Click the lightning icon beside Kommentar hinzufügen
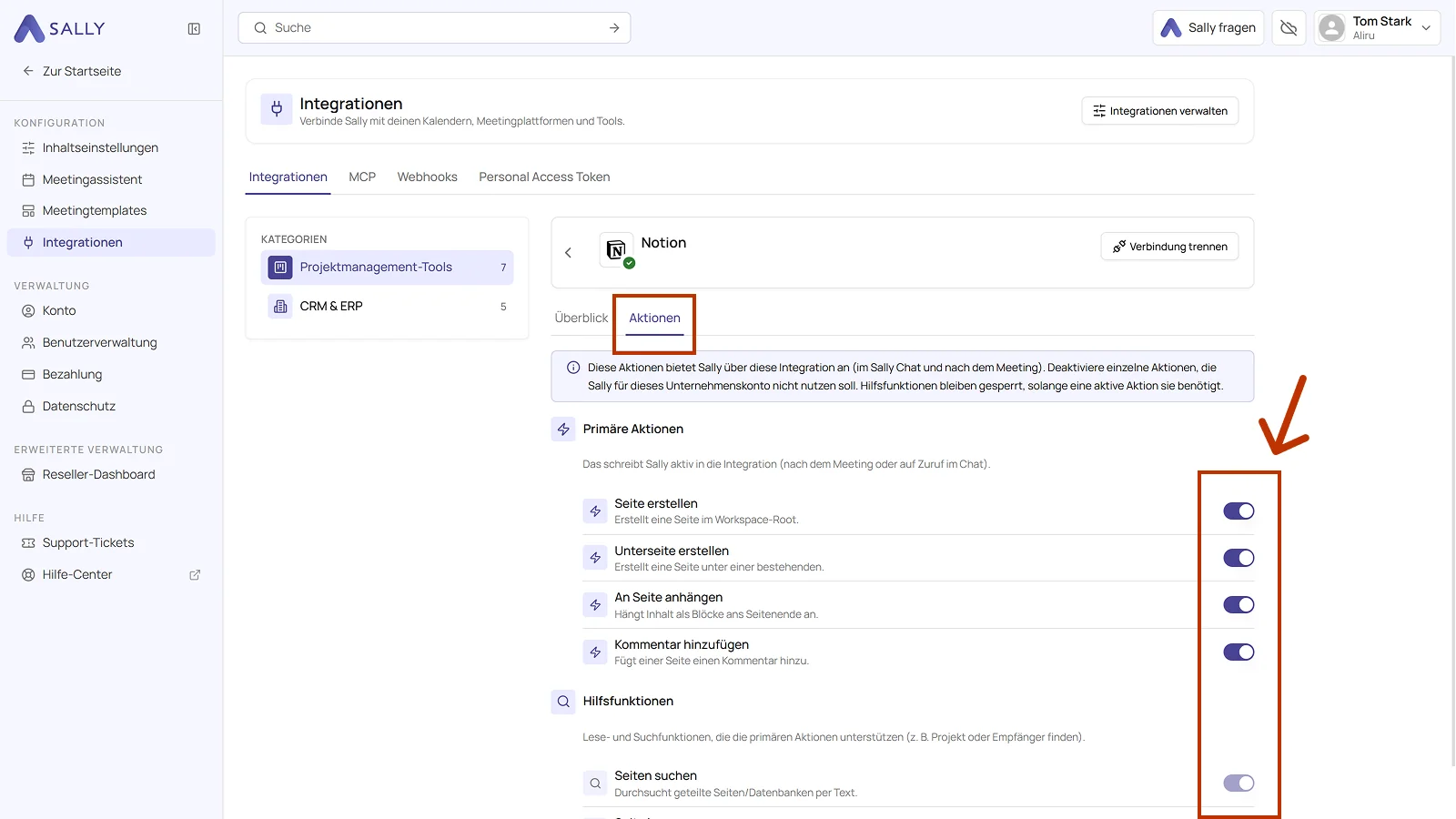Screen dimensions: 1456x819 pos(595,652)
